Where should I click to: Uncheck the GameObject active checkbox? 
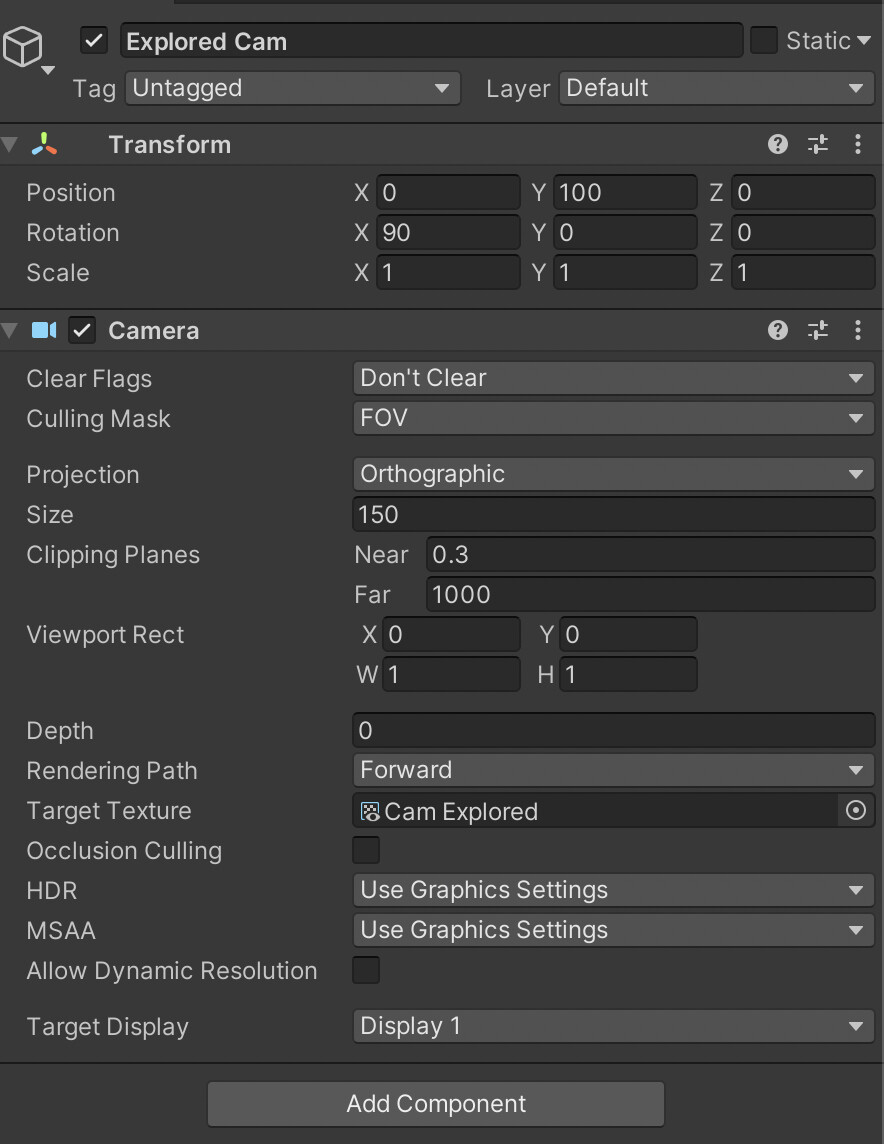click(x=93, y=41)
